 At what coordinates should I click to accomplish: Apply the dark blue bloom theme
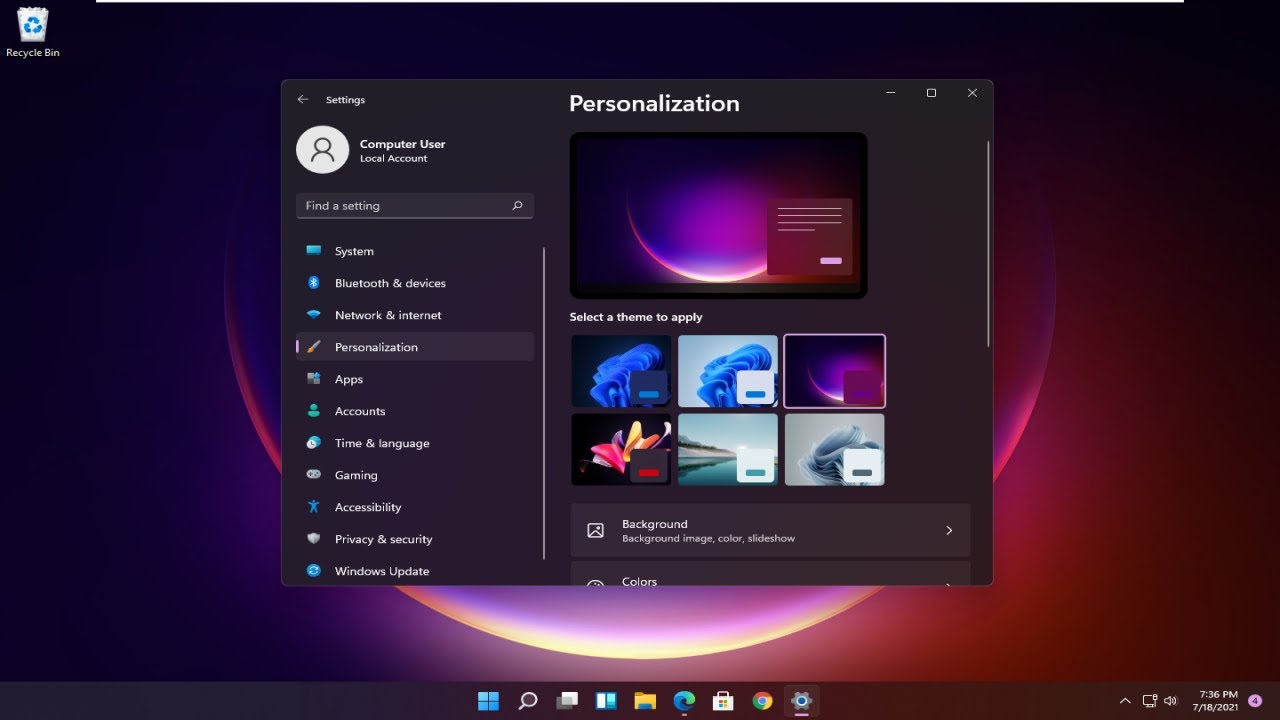click(x=621, y=371)
